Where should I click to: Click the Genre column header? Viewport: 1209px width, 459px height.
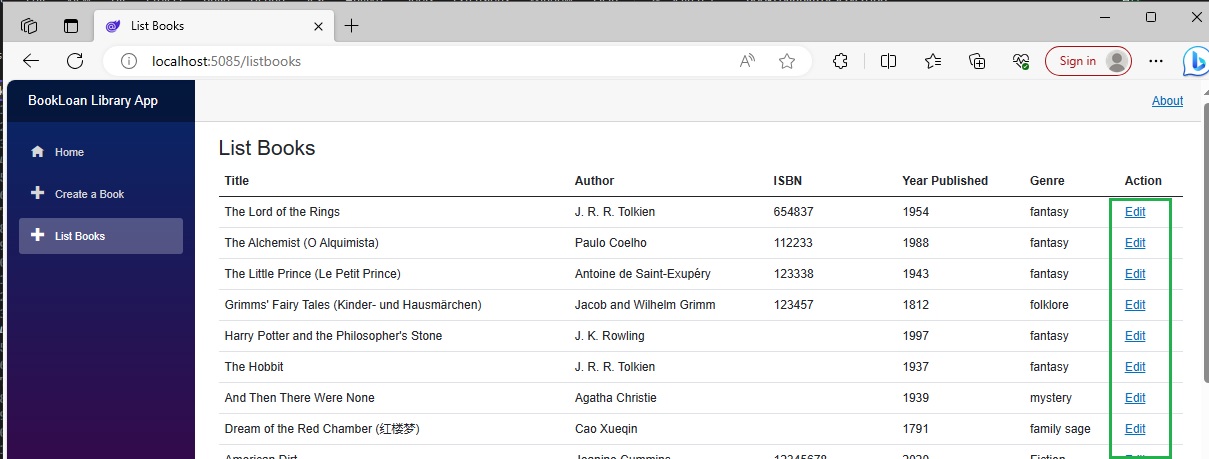click(1047, 181)
